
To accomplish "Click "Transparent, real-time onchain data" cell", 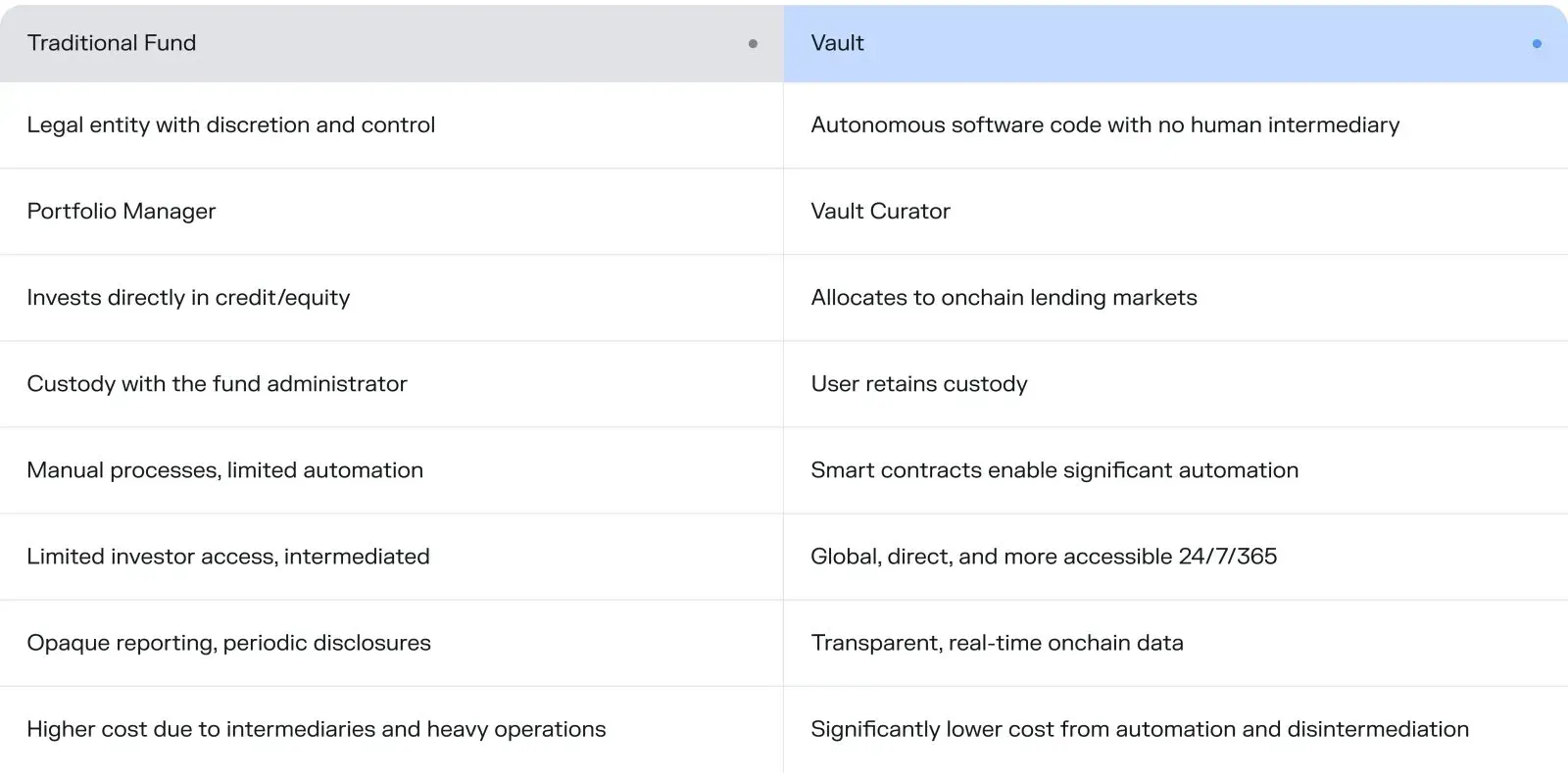I will tap(997, 643).
